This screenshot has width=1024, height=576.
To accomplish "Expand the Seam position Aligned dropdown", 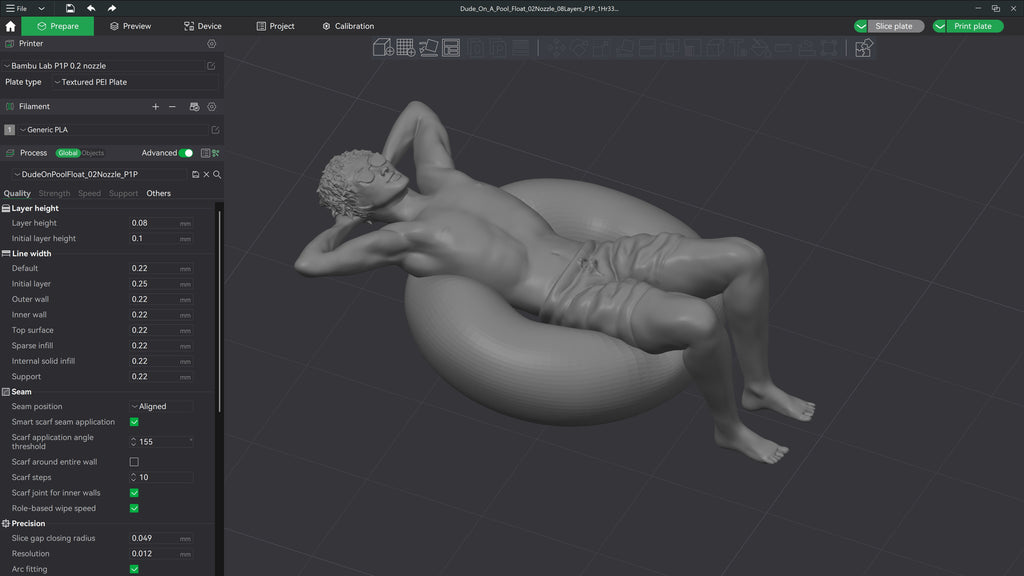I will (x=161, y=406).
